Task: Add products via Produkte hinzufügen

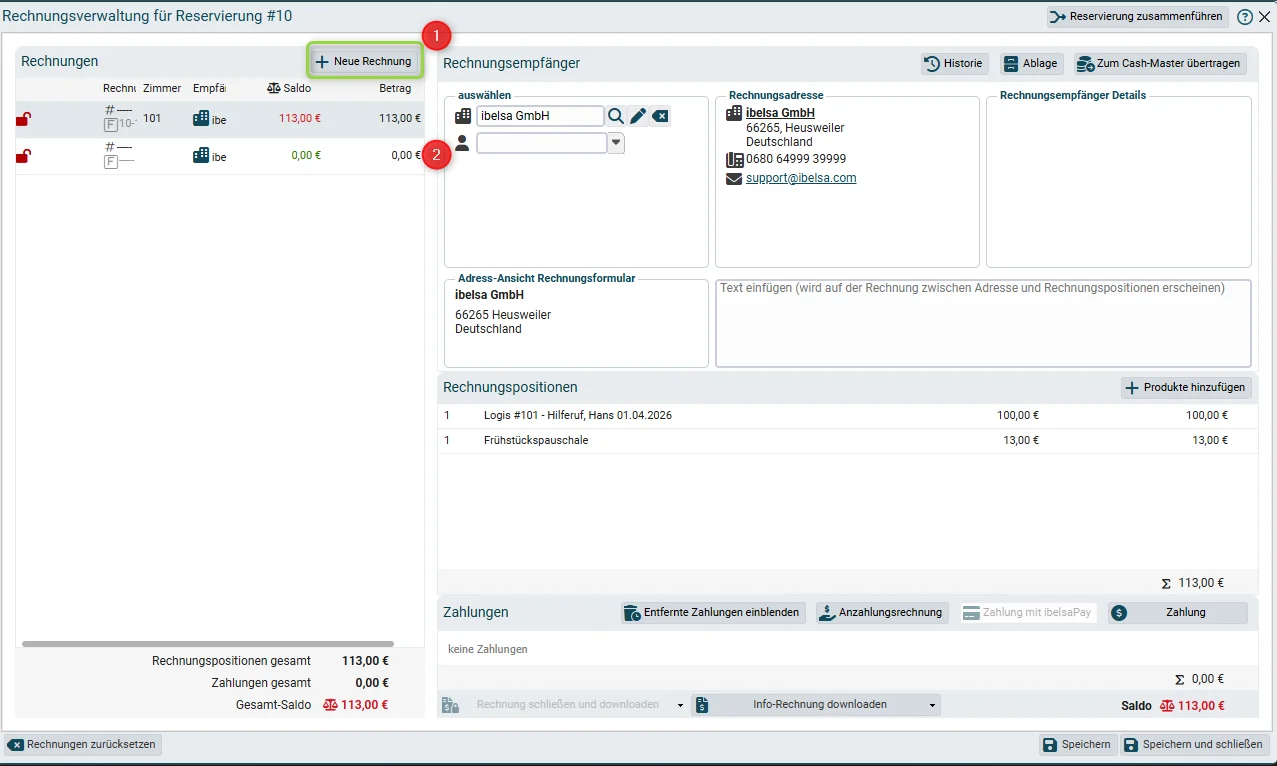Action: tap(1186, 388)
